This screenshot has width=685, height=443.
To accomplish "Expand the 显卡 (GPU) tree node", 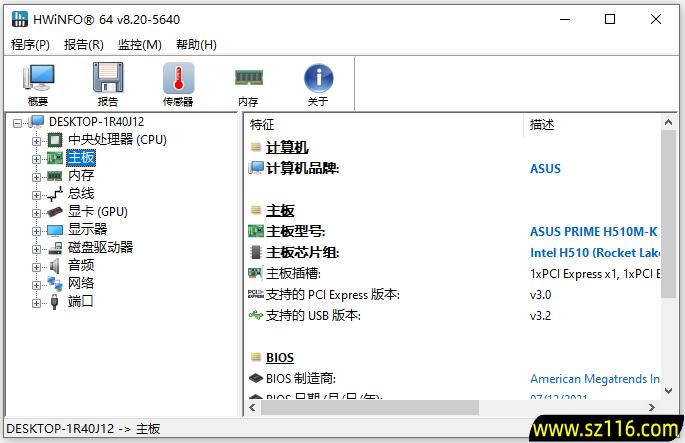I will [36, 213].
